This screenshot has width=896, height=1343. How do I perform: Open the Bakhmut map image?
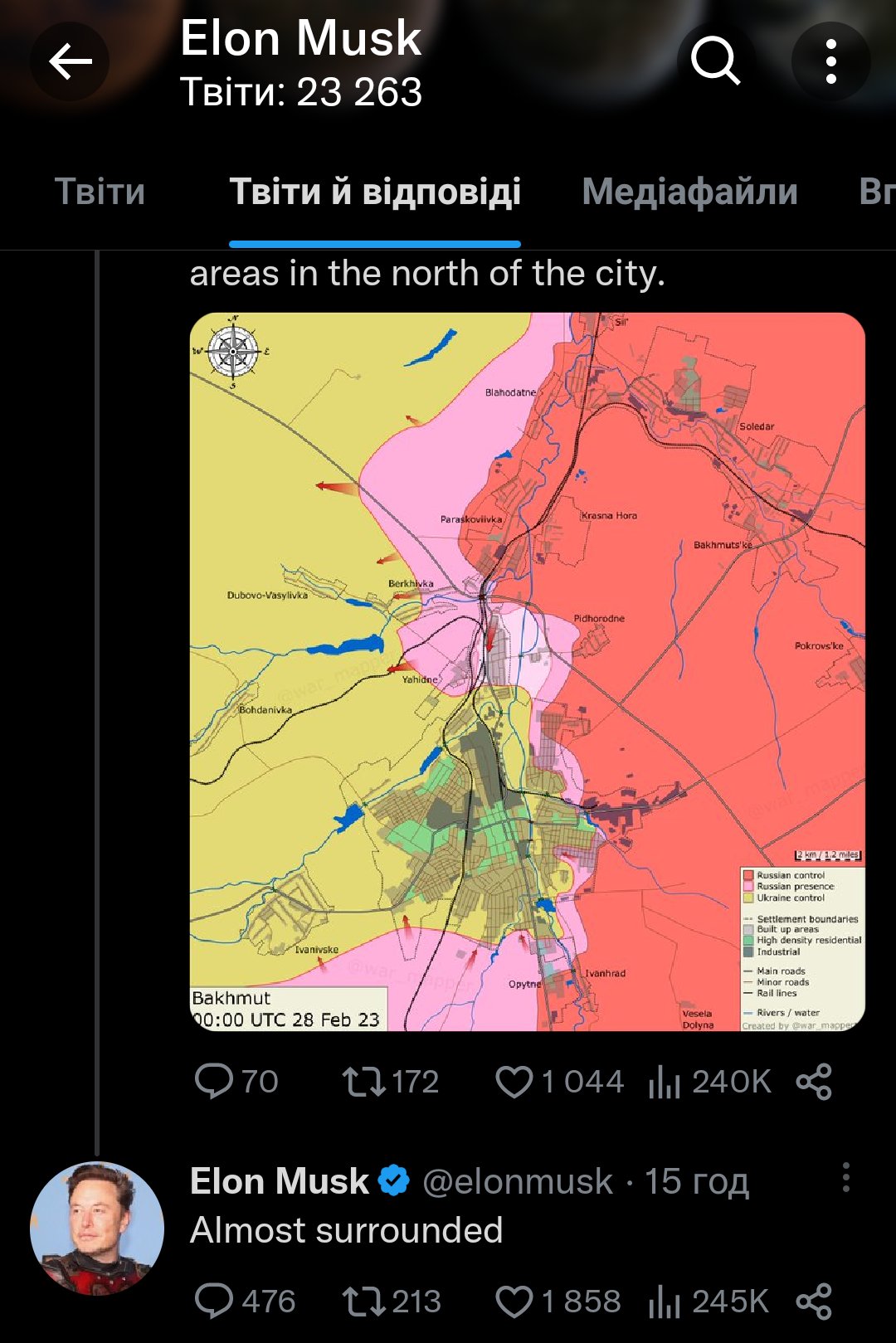point(528,672)
